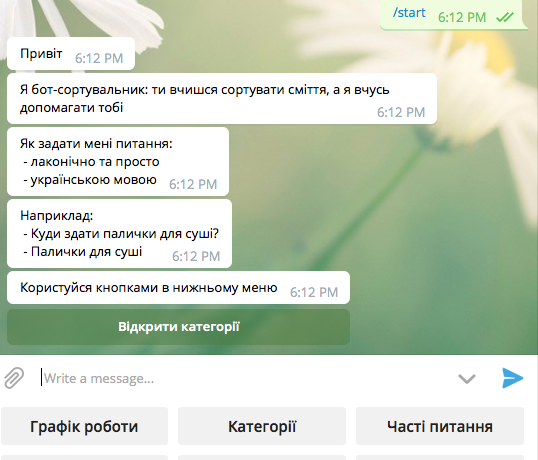This screenshot has width=538, height=460.
Task: Click the double check marks on /start
Action: pos(505,17)
